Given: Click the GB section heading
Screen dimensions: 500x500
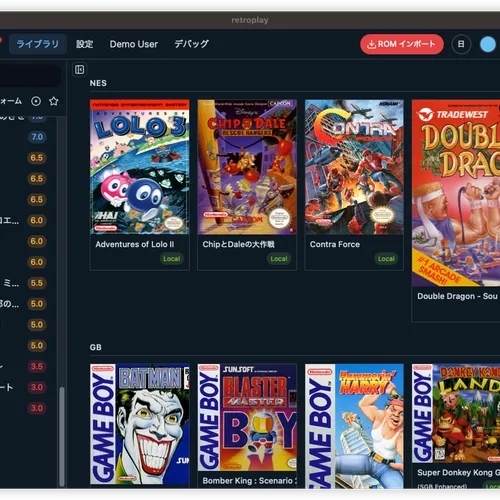Looking at the screenshot, I should (96, 347).
